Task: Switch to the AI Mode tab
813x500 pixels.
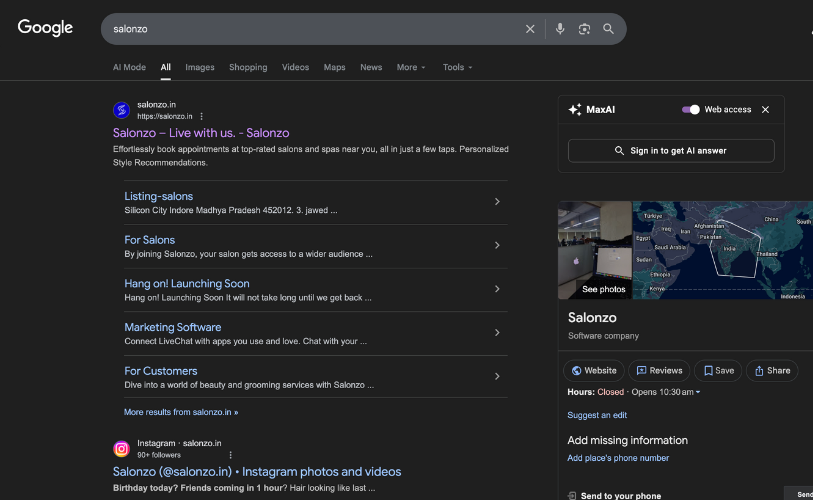Action: coord(129,68)
